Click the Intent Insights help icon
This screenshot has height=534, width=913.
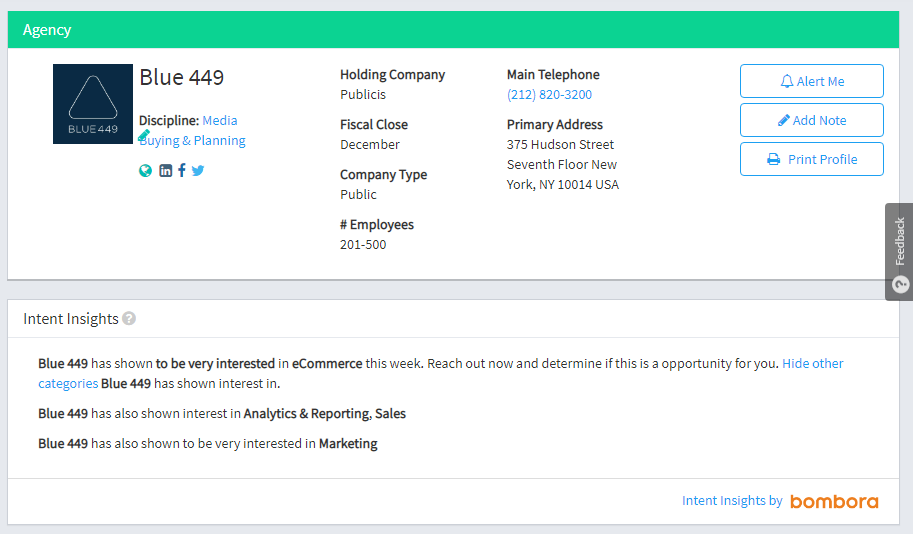tap(129, 319)
